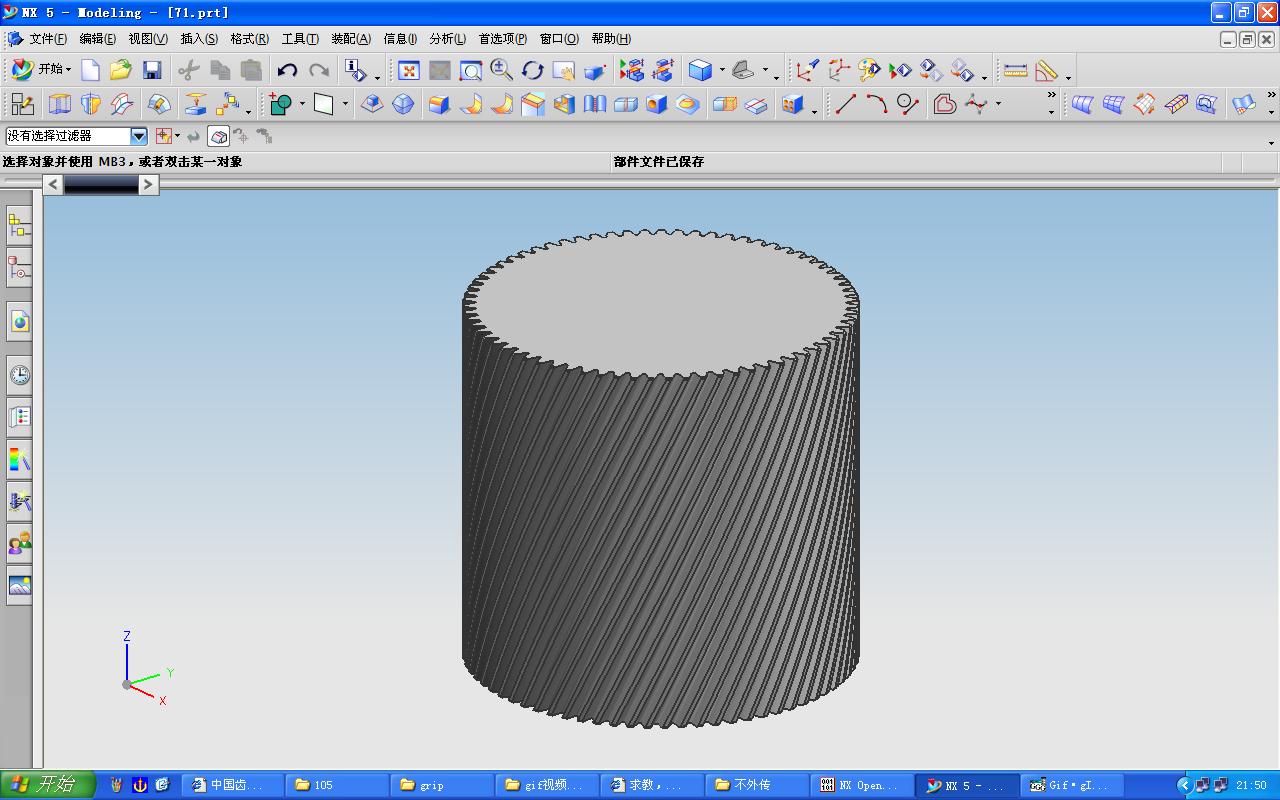The width and height of the screenshot is (1280, 800).
Task: Click the Open file folder icon
Action: tap(121, 70)
